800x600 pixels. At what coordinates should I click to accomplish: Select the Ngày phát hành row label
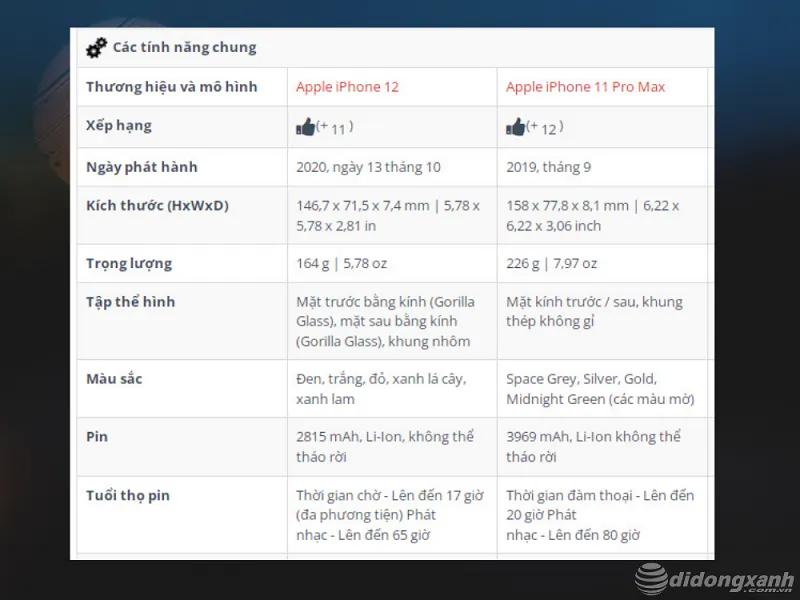pos(141,167)
